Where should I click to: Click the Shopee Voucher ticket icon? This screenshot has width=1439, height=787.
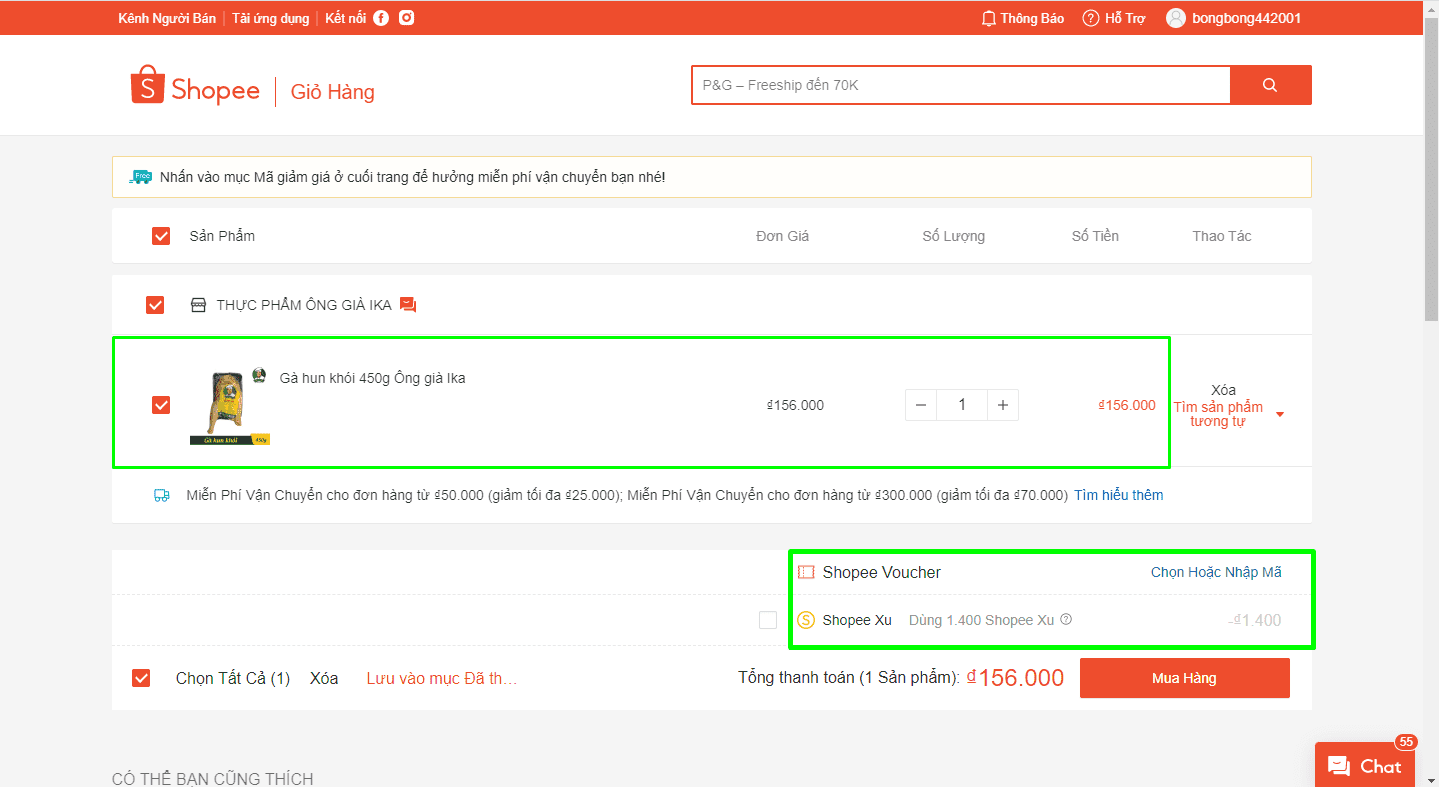pos(806,572)
